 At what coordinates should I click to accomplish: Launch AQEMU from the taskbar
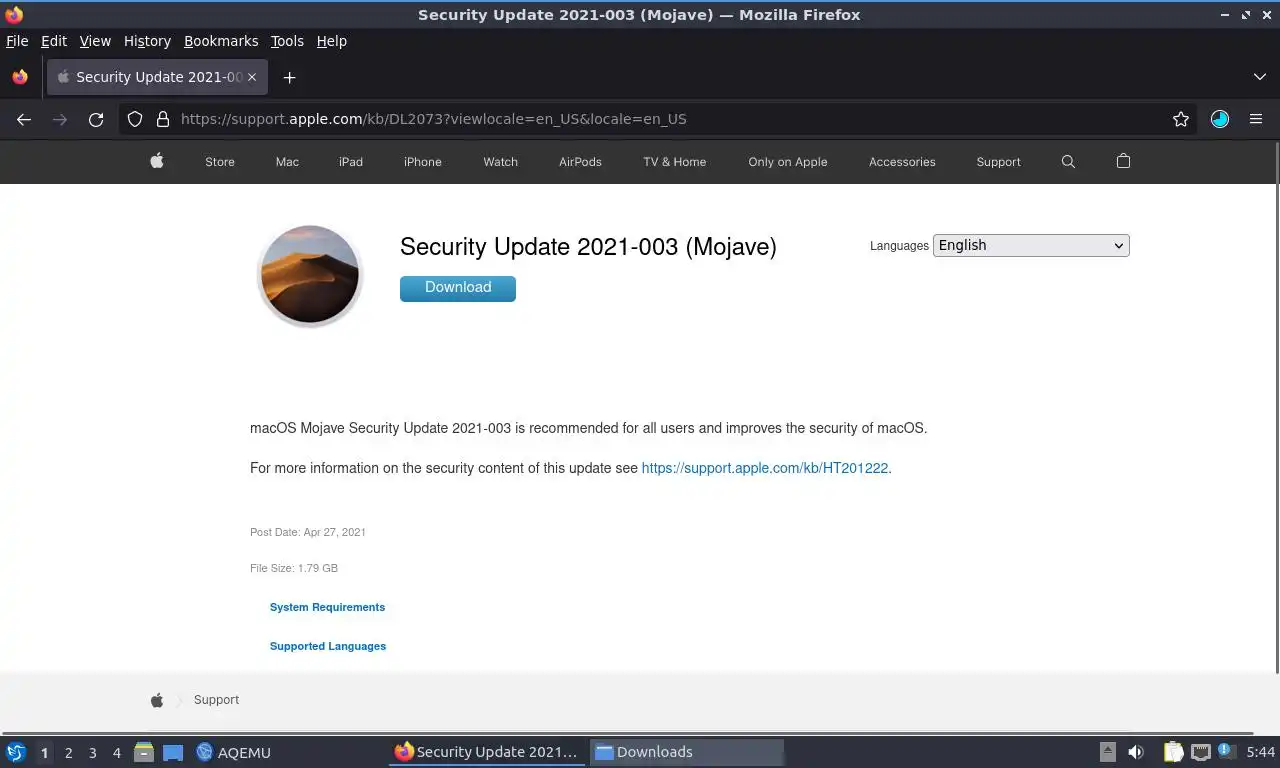234,752
